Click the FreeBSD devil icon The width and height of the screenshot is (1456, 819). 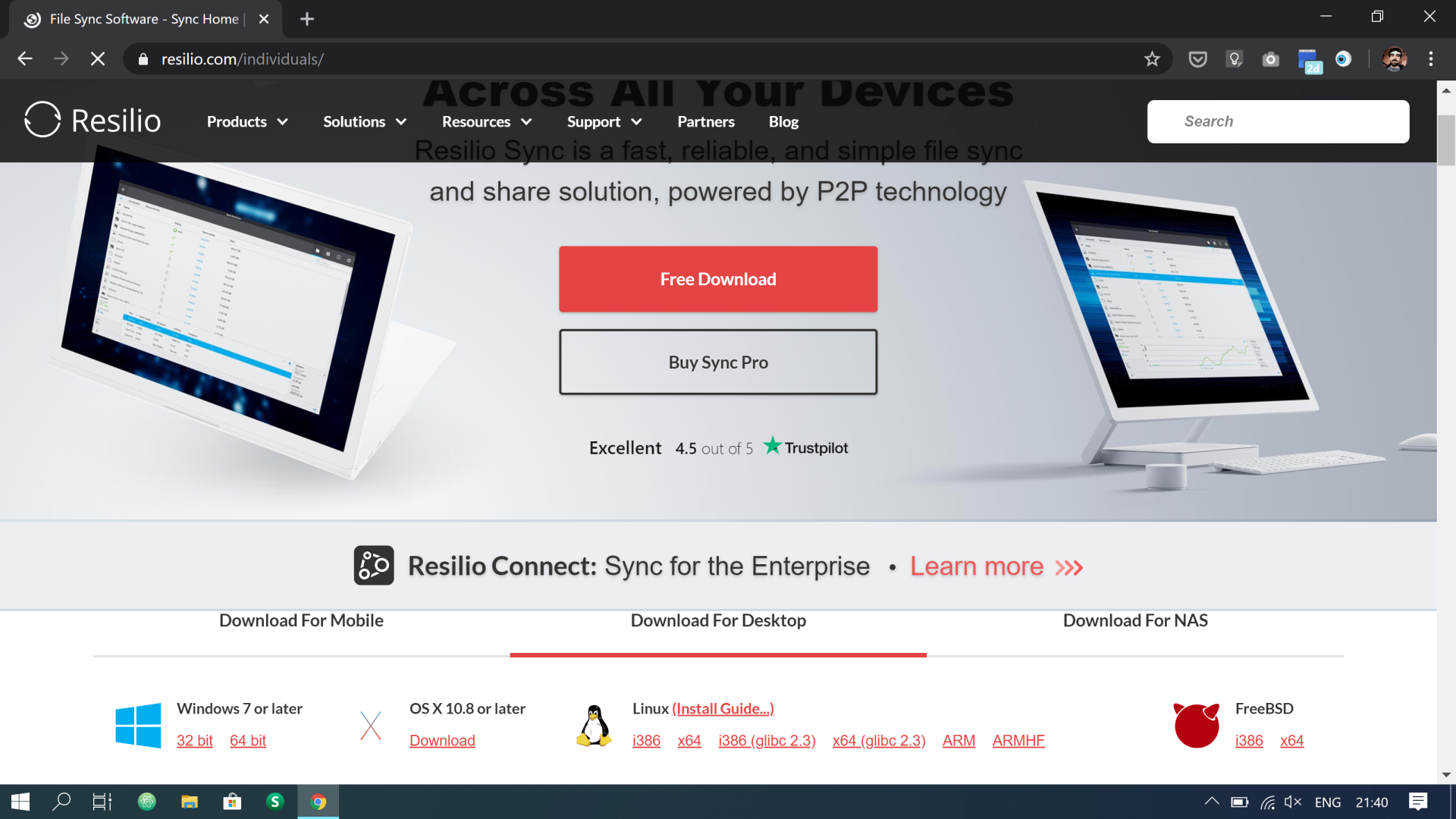[x=1197, y=726]
